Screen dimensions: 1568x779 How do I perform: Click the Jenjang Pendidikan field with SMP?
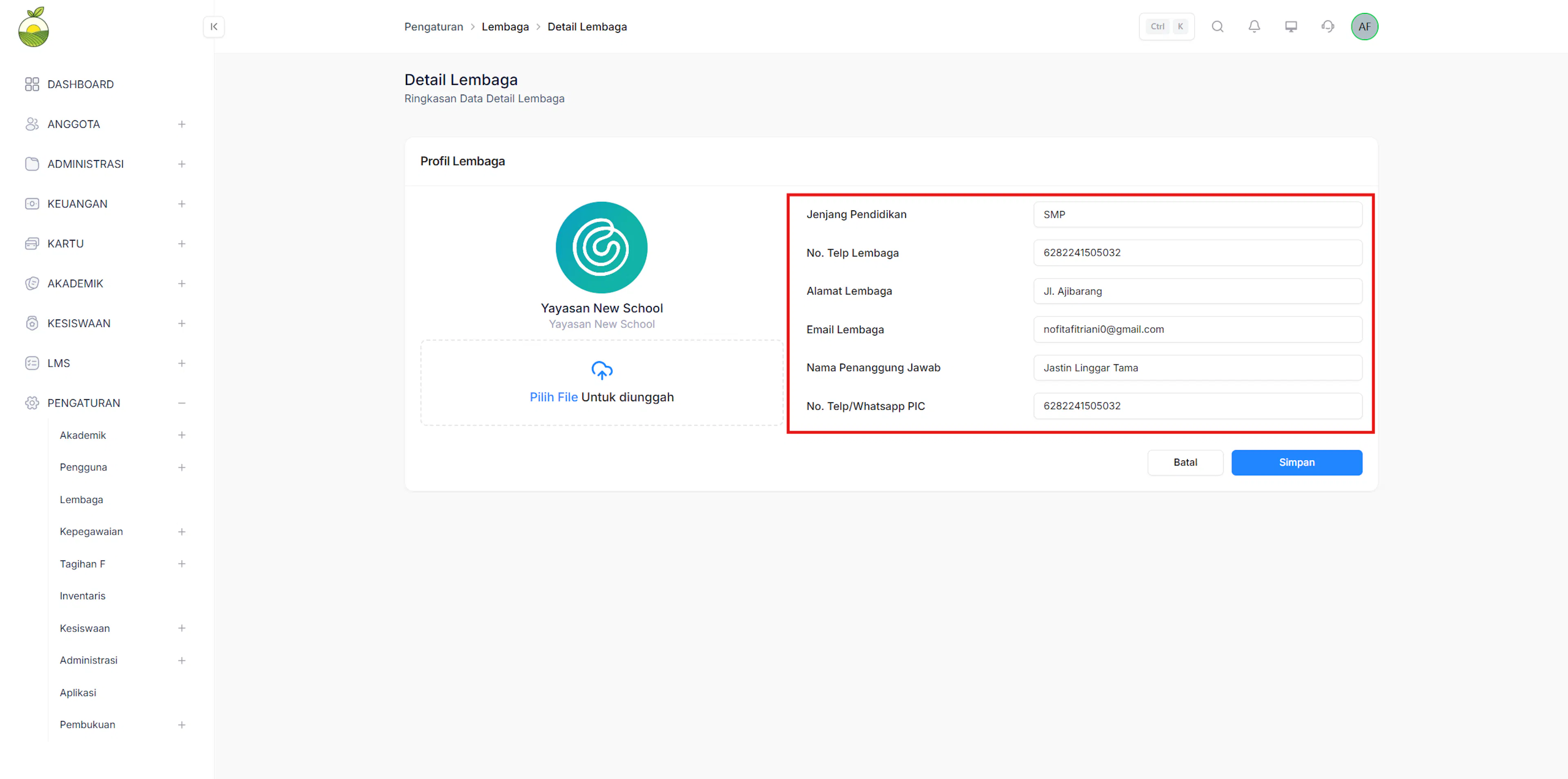[x=1197, y=214]
